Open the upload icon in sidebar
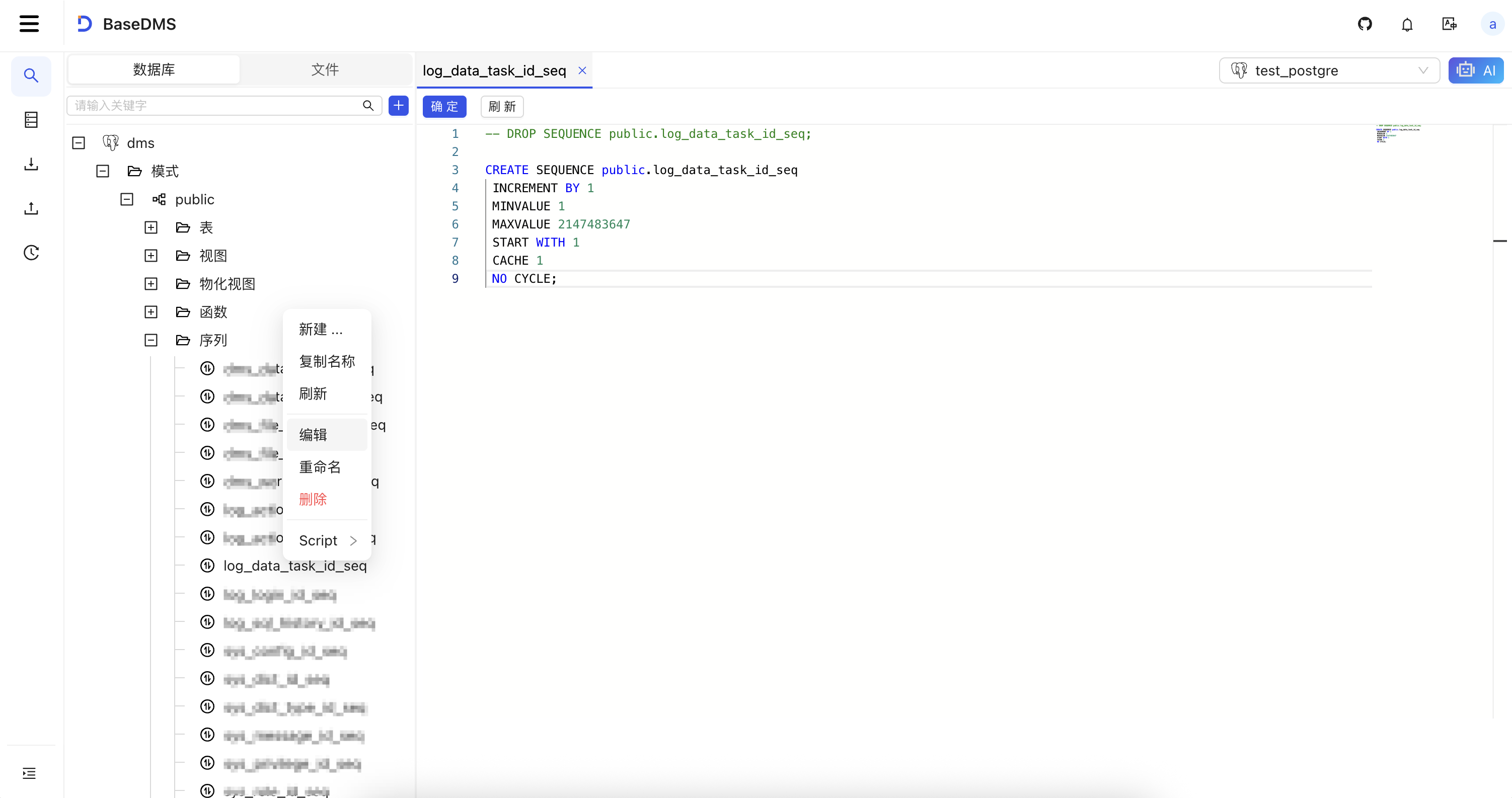 [x=31, y=208]
